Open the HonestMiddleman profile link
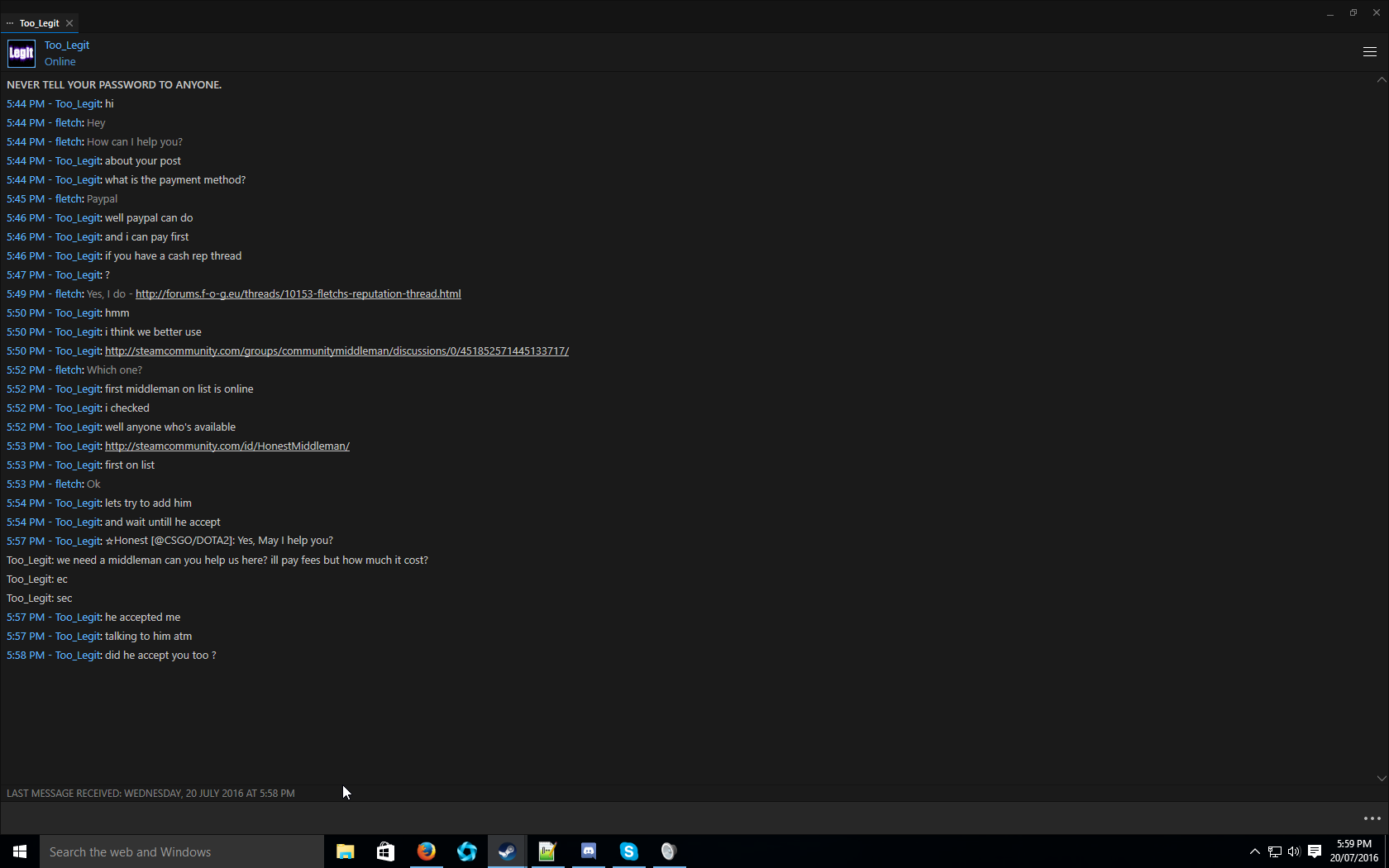Screen dimensions: 1389x868 click(x=227, y=446)
